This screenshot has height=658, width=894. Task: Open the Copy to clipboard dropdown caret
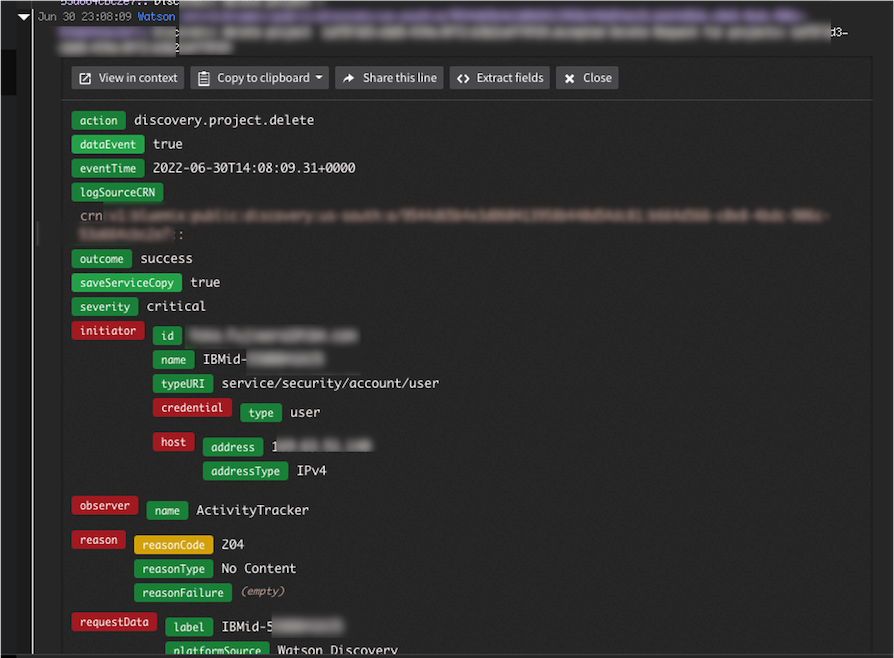[321, 77]
